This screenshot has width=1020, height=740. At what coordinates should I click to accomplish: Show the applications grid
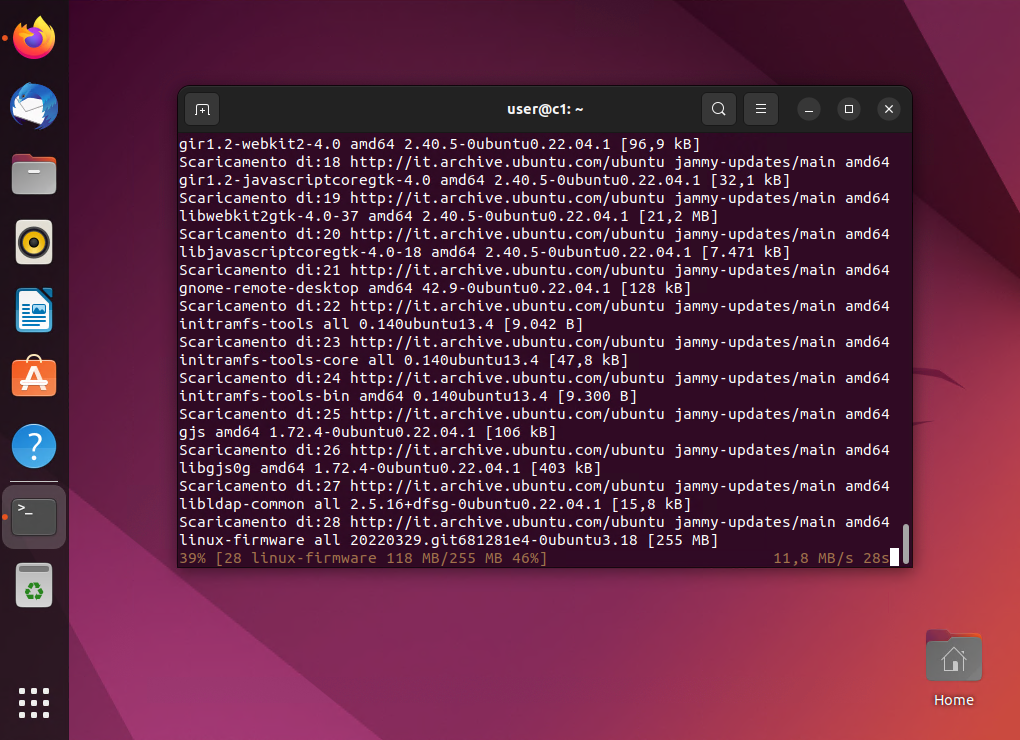point(34,703)
